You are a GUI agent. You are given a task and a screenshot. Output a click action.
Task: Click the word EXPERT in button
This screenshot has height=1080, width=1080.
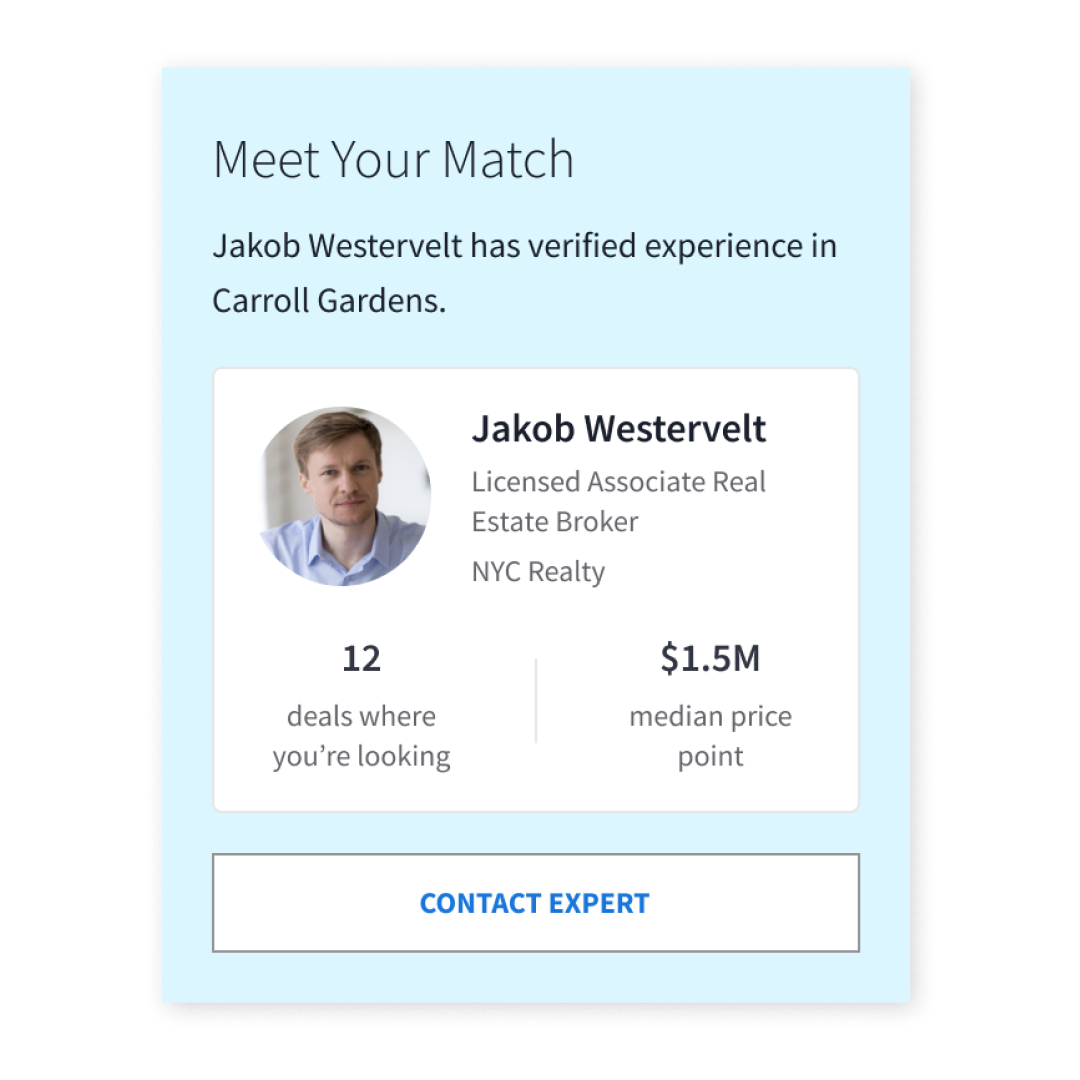tap(599, 904)
